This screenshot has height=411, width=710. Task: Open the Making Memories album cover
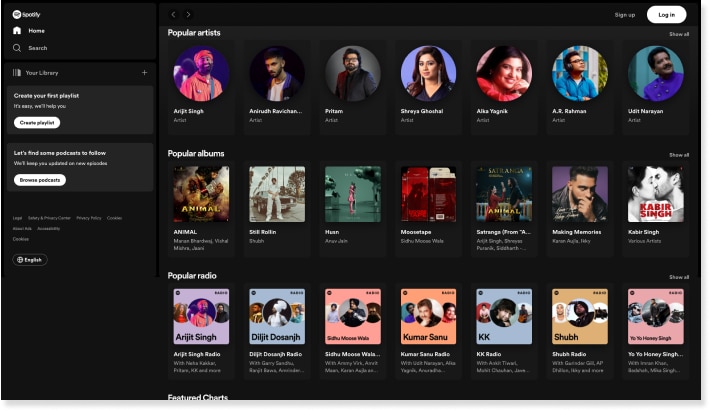coord(580,194)
